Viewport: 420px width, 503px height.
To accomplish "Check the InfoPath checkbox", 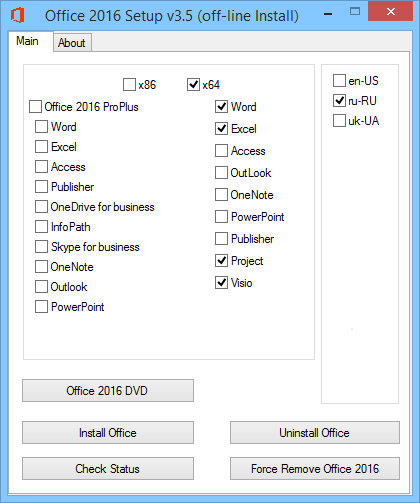I will coord(41,227).
